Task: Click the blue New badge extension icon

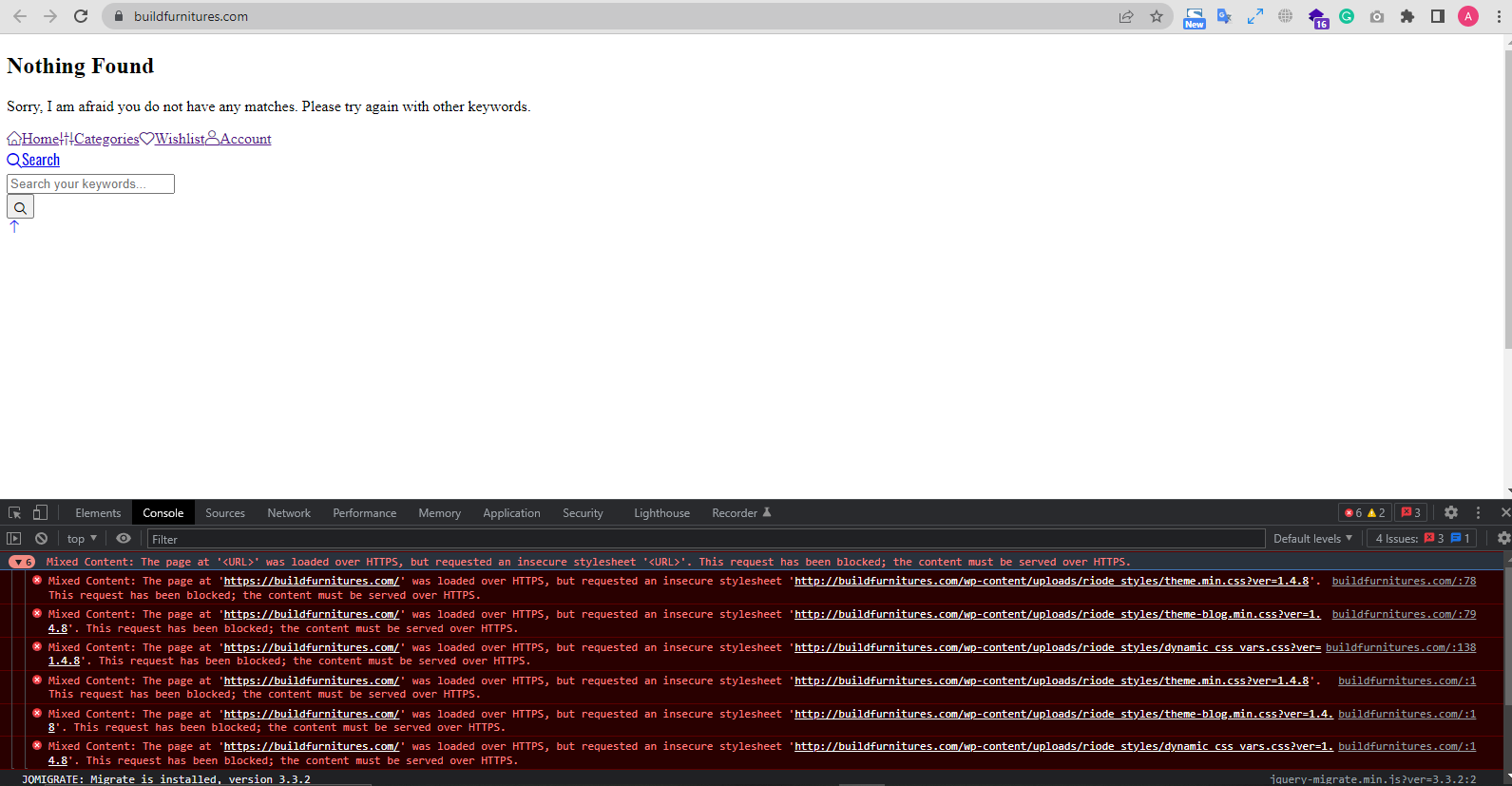Action: pos(1195,18)
